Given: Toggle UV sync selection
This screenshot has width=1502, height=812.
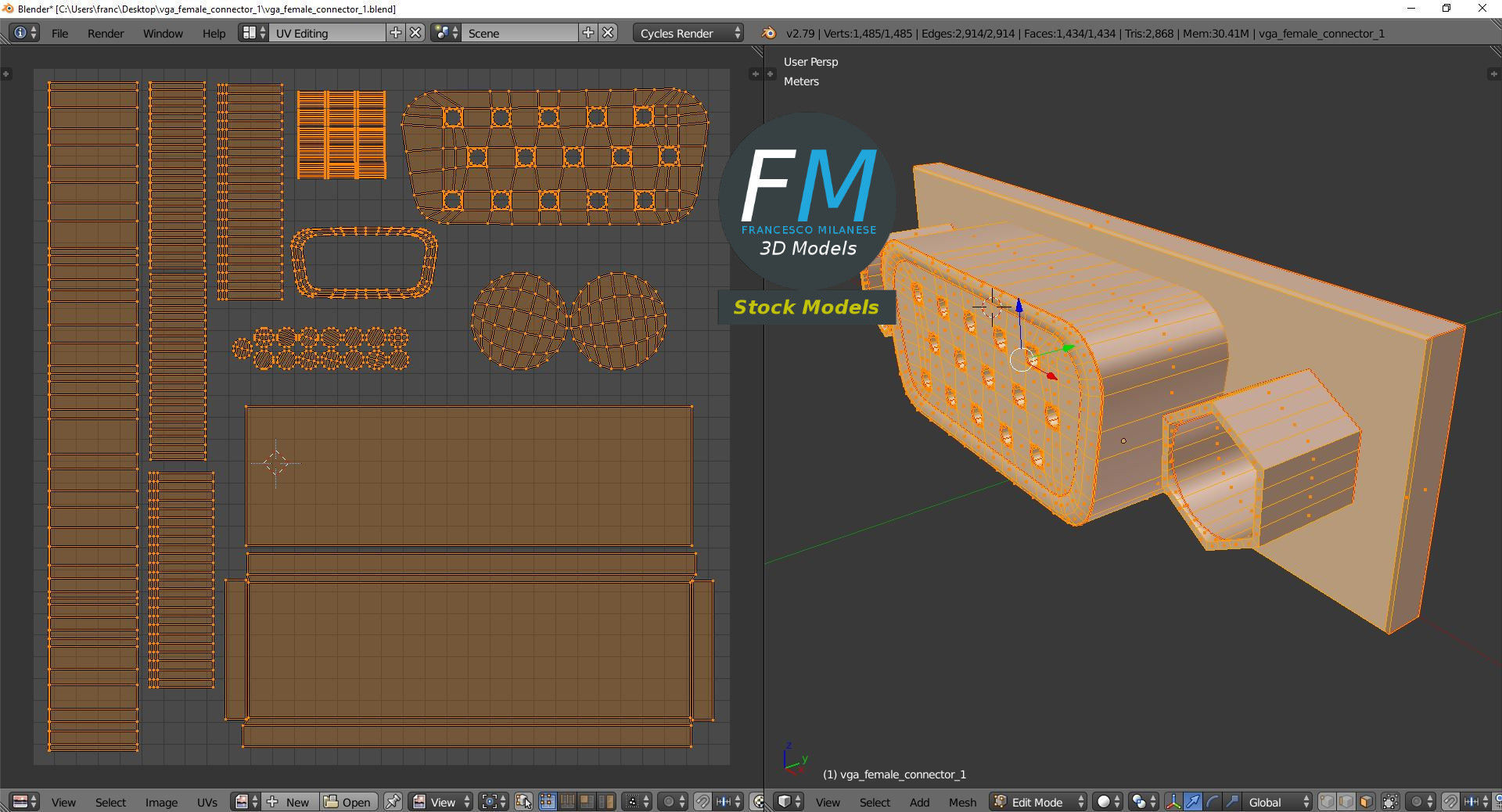Looking at the screenshot, I should [523, 802].
